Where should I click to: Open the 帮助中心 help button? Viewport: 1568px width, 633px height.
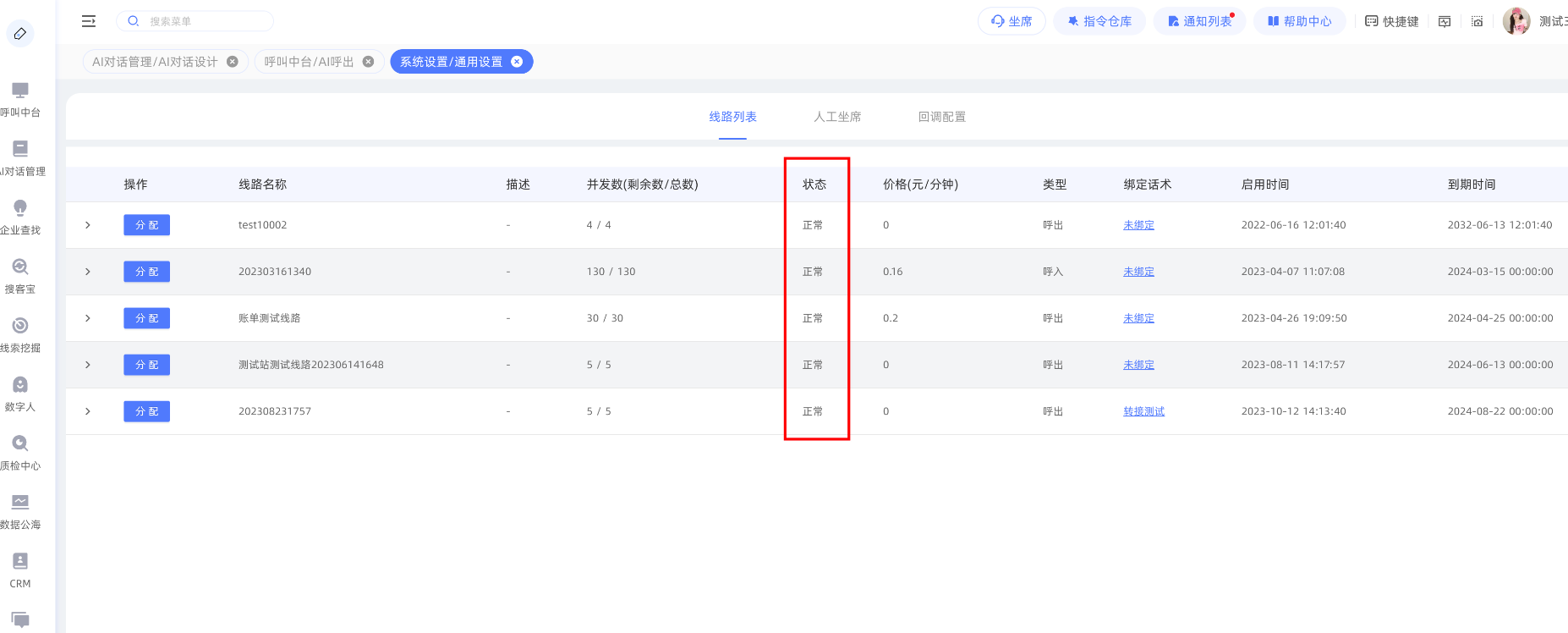click(x=1299, y=21)
